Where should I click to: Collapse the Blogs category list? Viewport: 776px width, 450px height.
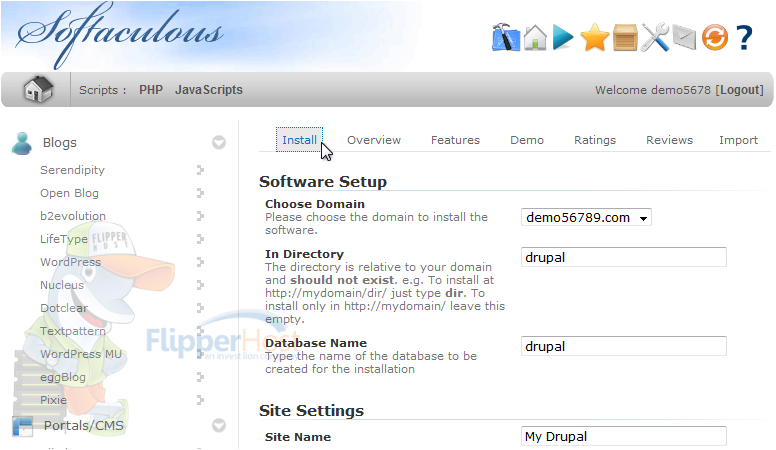pyautogui.click(x=219, y=143)
